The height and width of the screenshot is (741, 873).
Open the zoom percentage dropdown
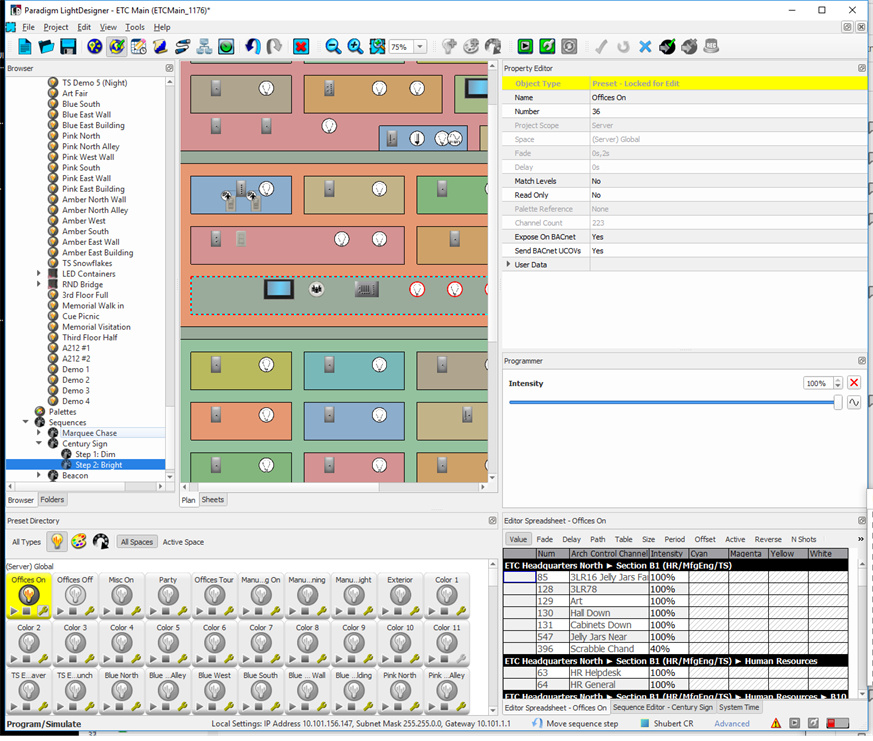(x=420, y=47)
